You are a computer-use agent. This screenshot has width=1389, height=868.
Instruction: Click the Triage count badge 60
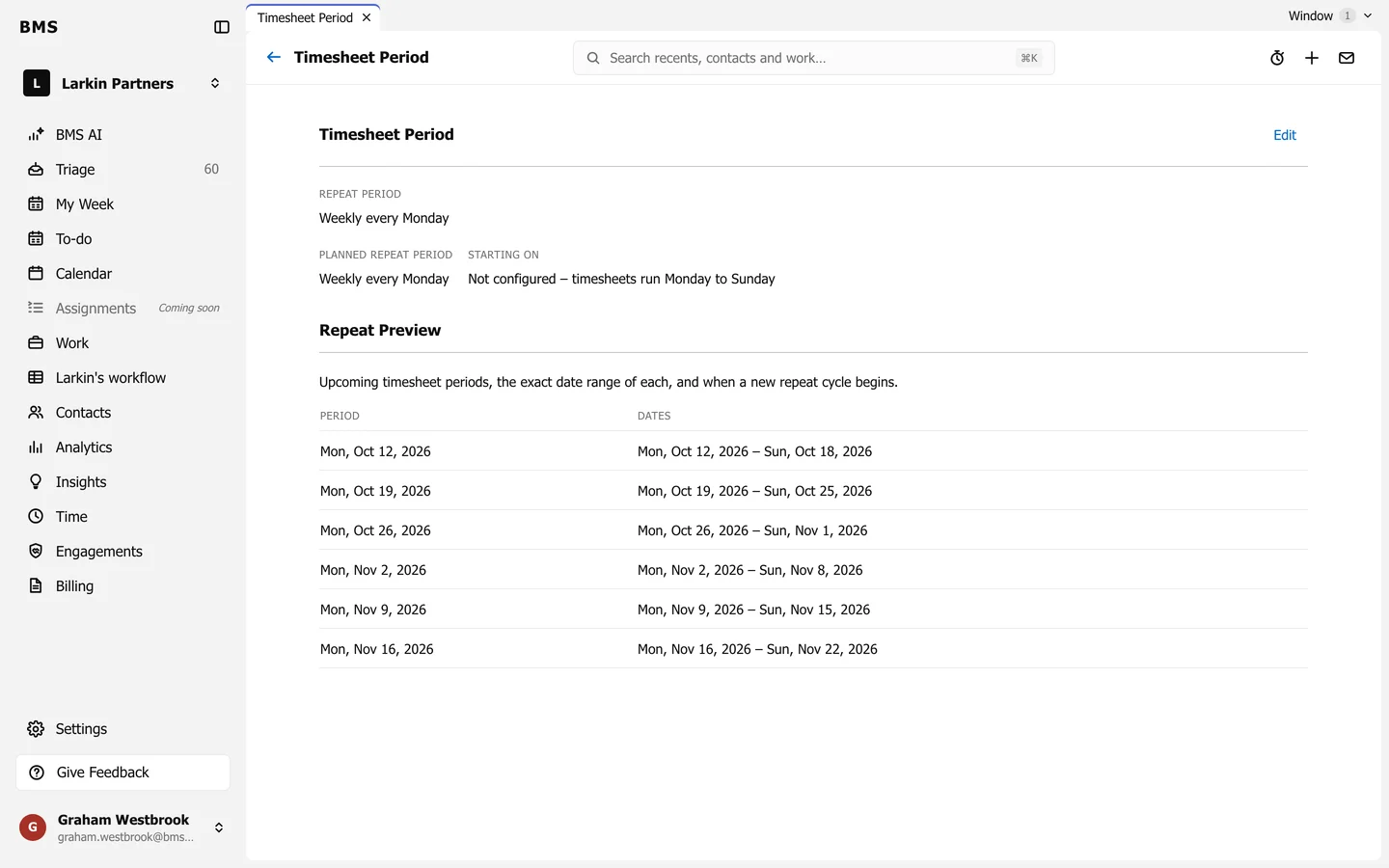tap(211, 169)
